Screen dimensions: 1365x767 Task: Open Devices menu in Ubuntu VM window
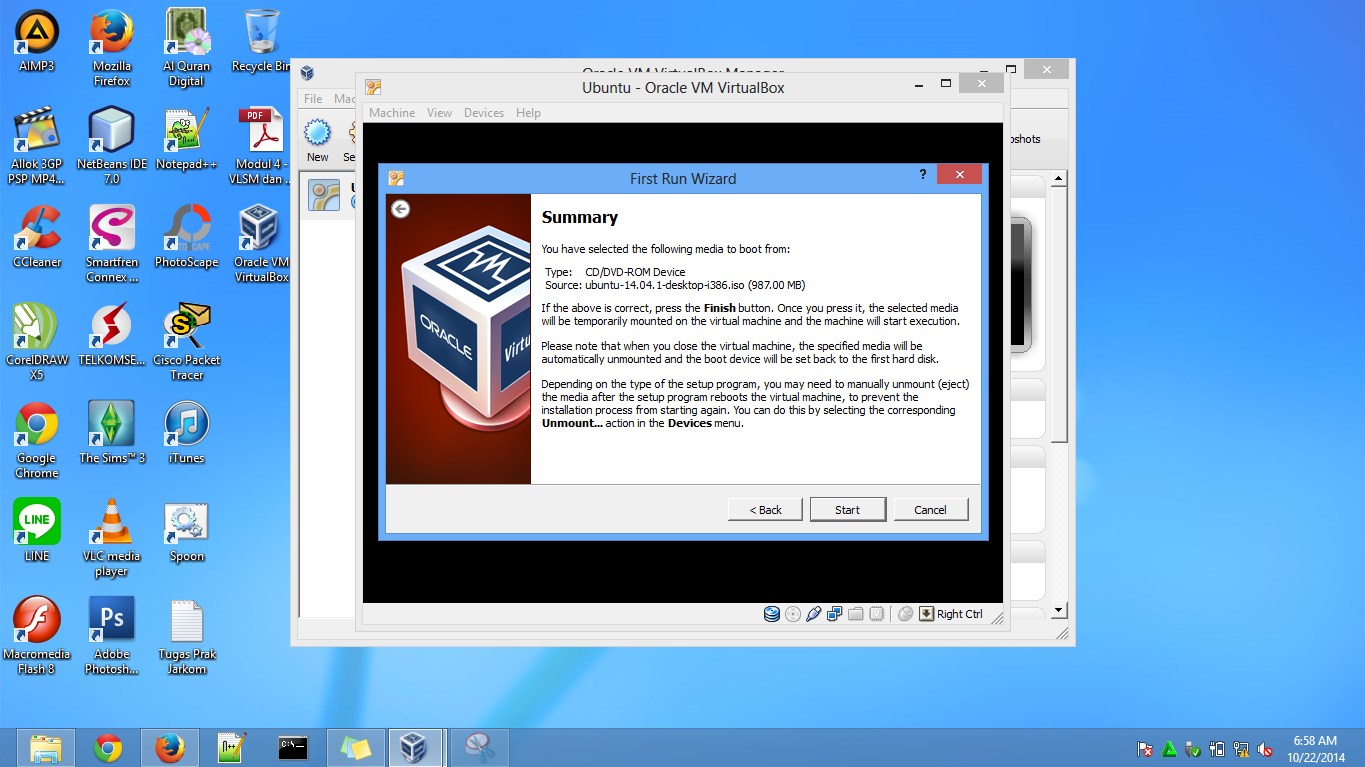pos(484,113)
